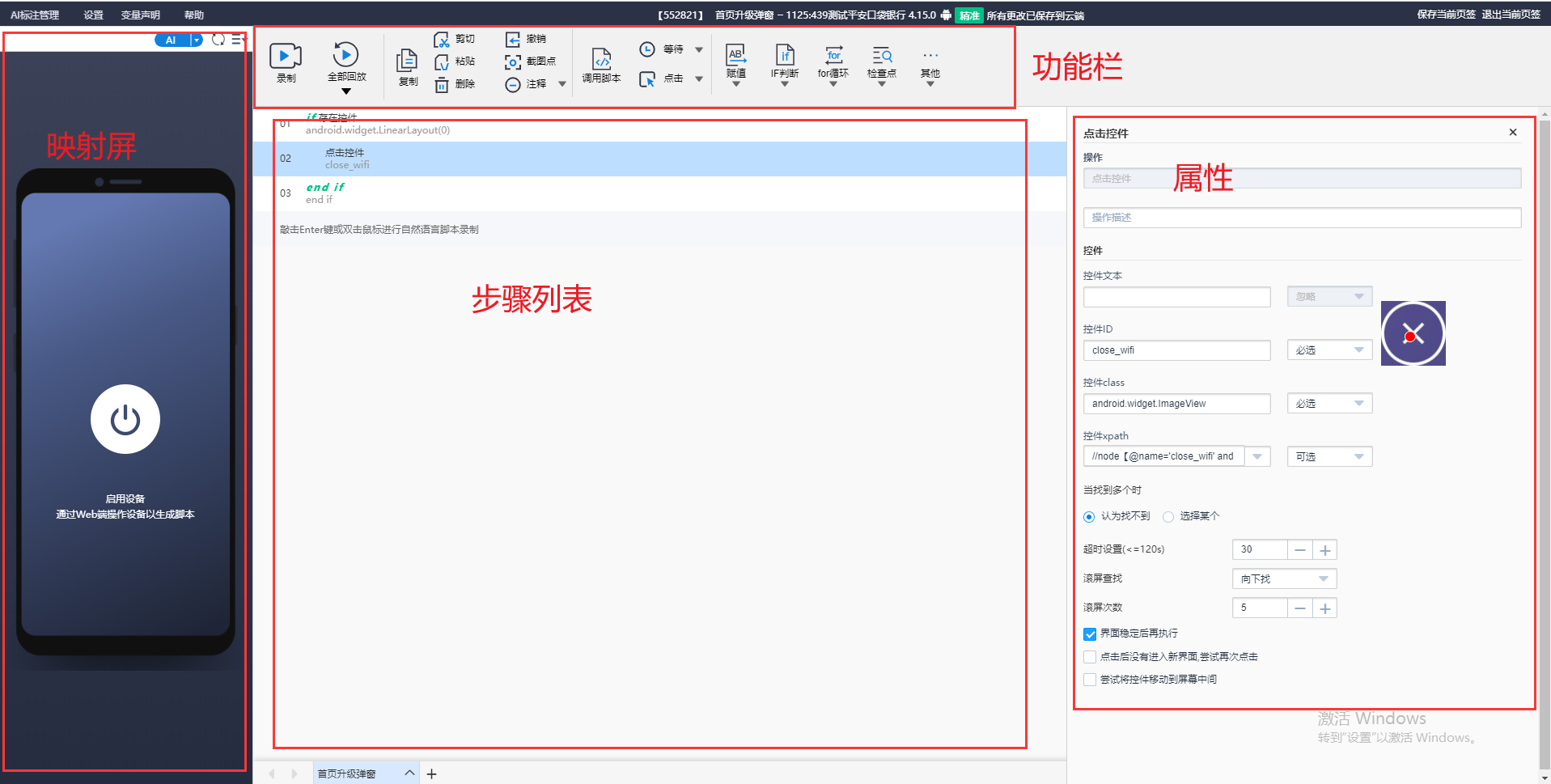Open the for循环 tool
1551x784 pixels.
833,55
